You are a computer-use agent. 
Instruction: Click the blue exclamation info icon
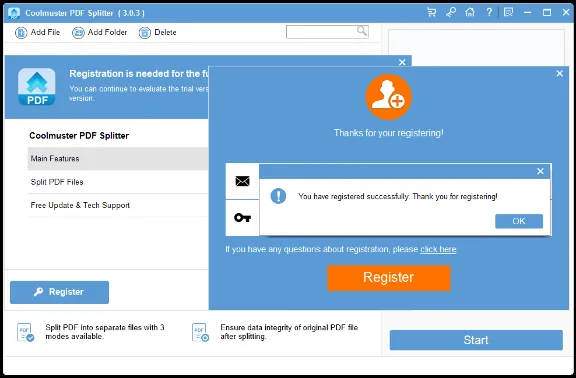click(278, 196)
